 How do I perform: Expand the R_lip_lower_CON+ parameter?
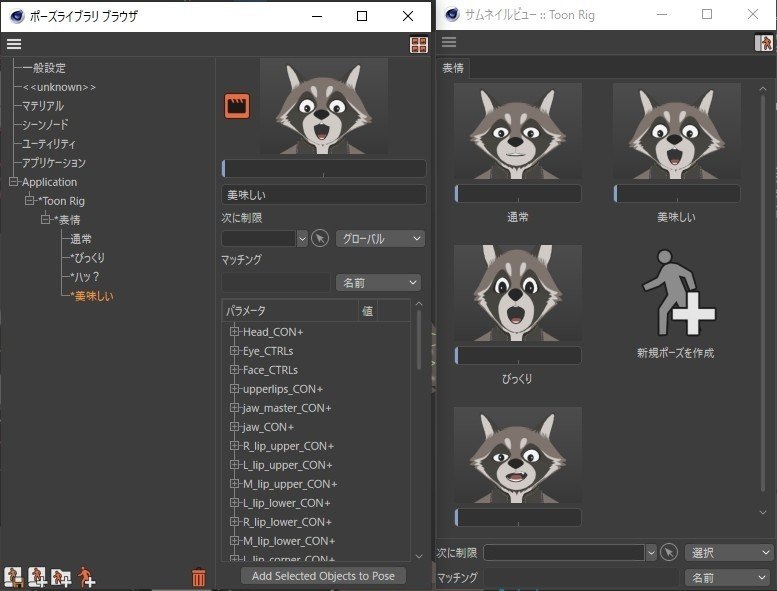(234, 522)
